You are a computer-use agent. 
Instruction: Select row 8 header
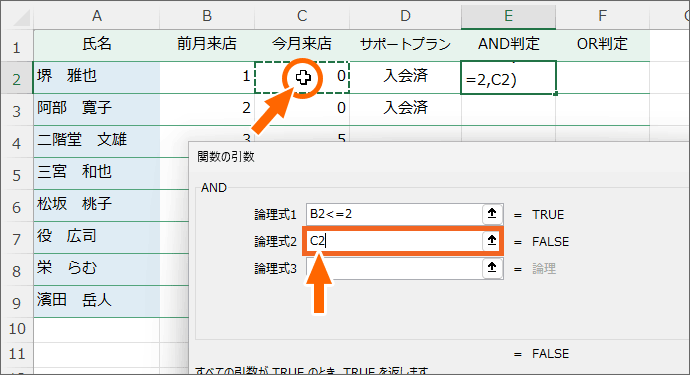coord(17,270)
